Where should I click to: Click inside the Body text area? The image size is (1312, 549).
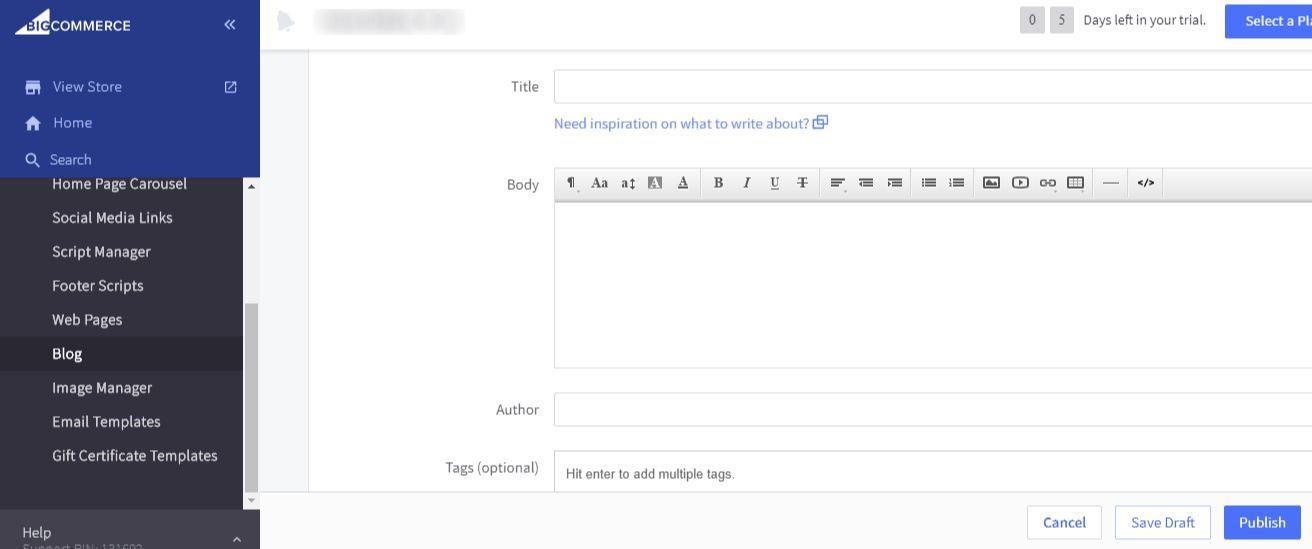click(933, 285)
